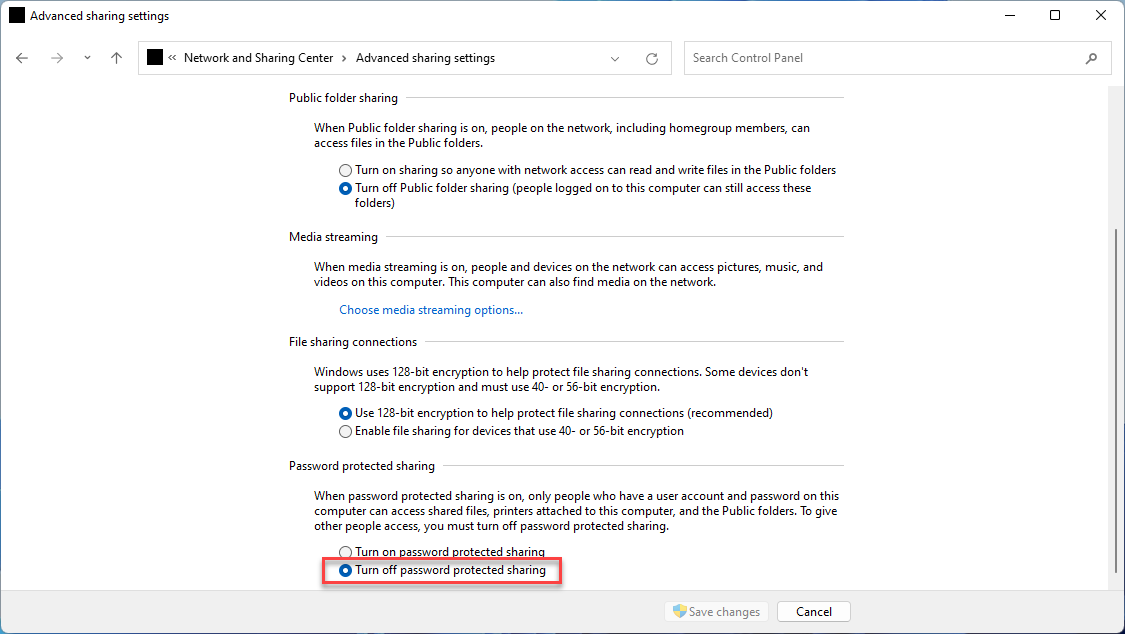Select Turn on password protected sharing
The height and width of the screenshot is (634, 1125).
442,552
